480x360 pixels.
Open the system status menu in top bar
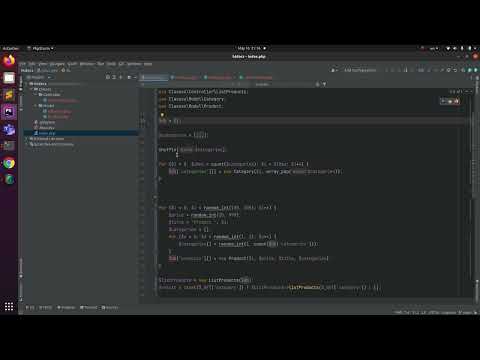point(462,48)
